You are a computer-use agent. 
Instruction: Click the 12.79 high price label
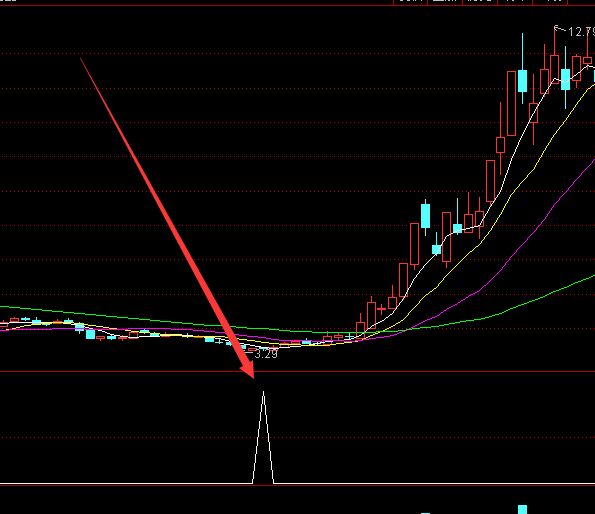tap(581, 32)
